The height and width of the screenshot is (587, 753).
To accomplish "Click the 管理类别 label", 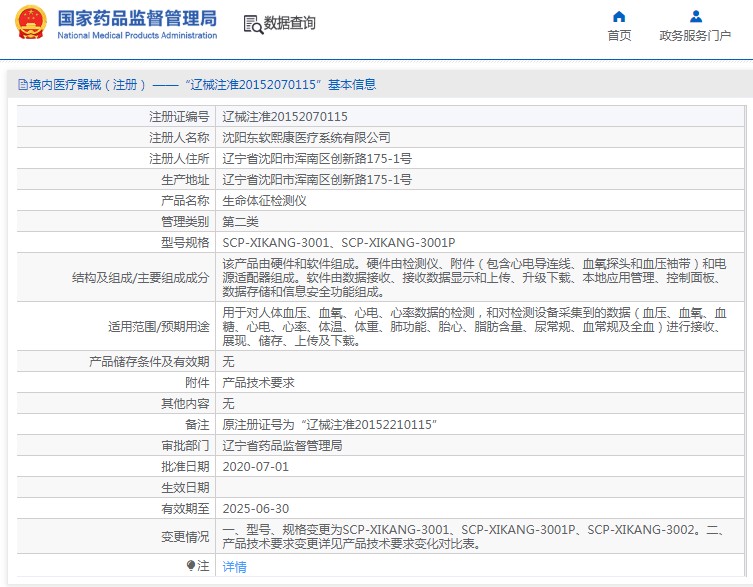I will (185, 222).
